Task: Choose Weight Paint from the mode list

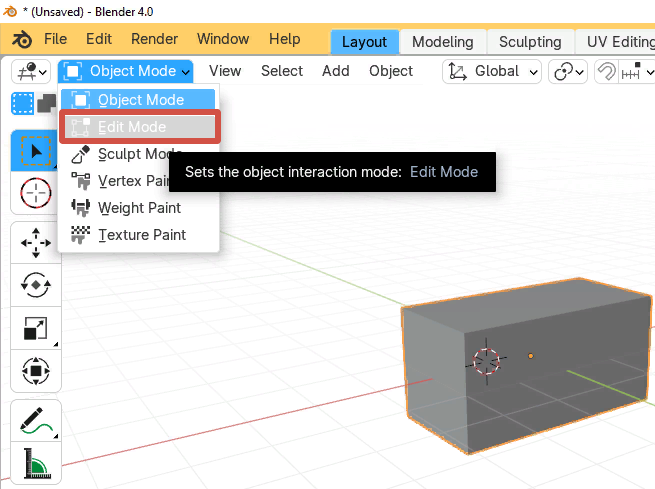Action: pos(138,208)
